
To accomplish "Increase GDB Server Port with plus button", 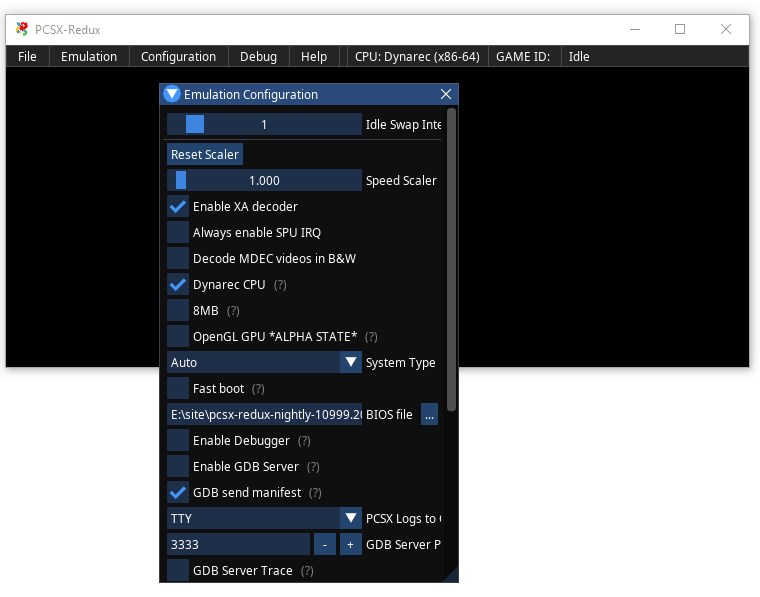I will pos(350,545).
